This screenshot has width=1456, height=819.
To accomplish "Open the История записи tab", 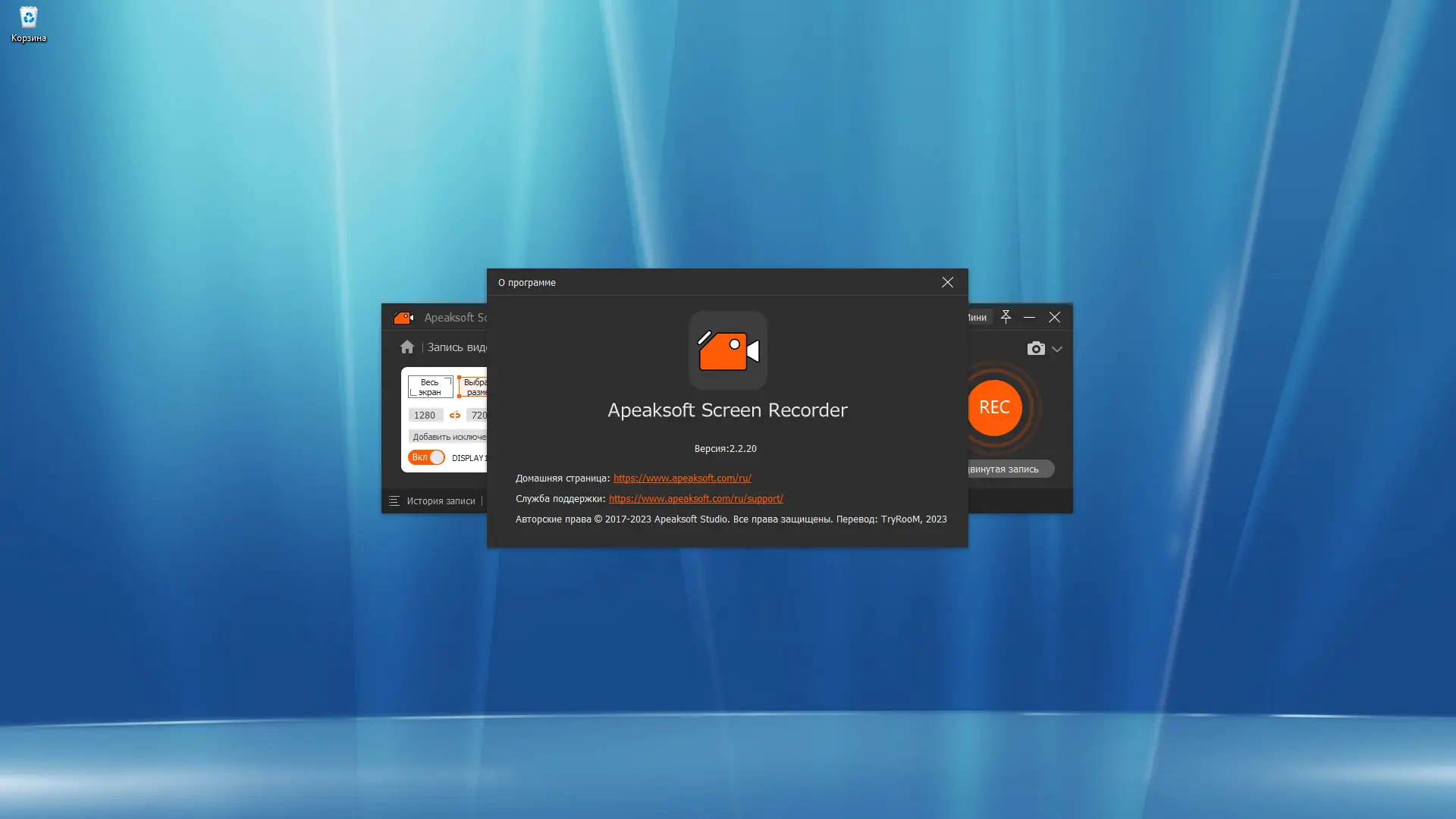I will coord(441,501).
